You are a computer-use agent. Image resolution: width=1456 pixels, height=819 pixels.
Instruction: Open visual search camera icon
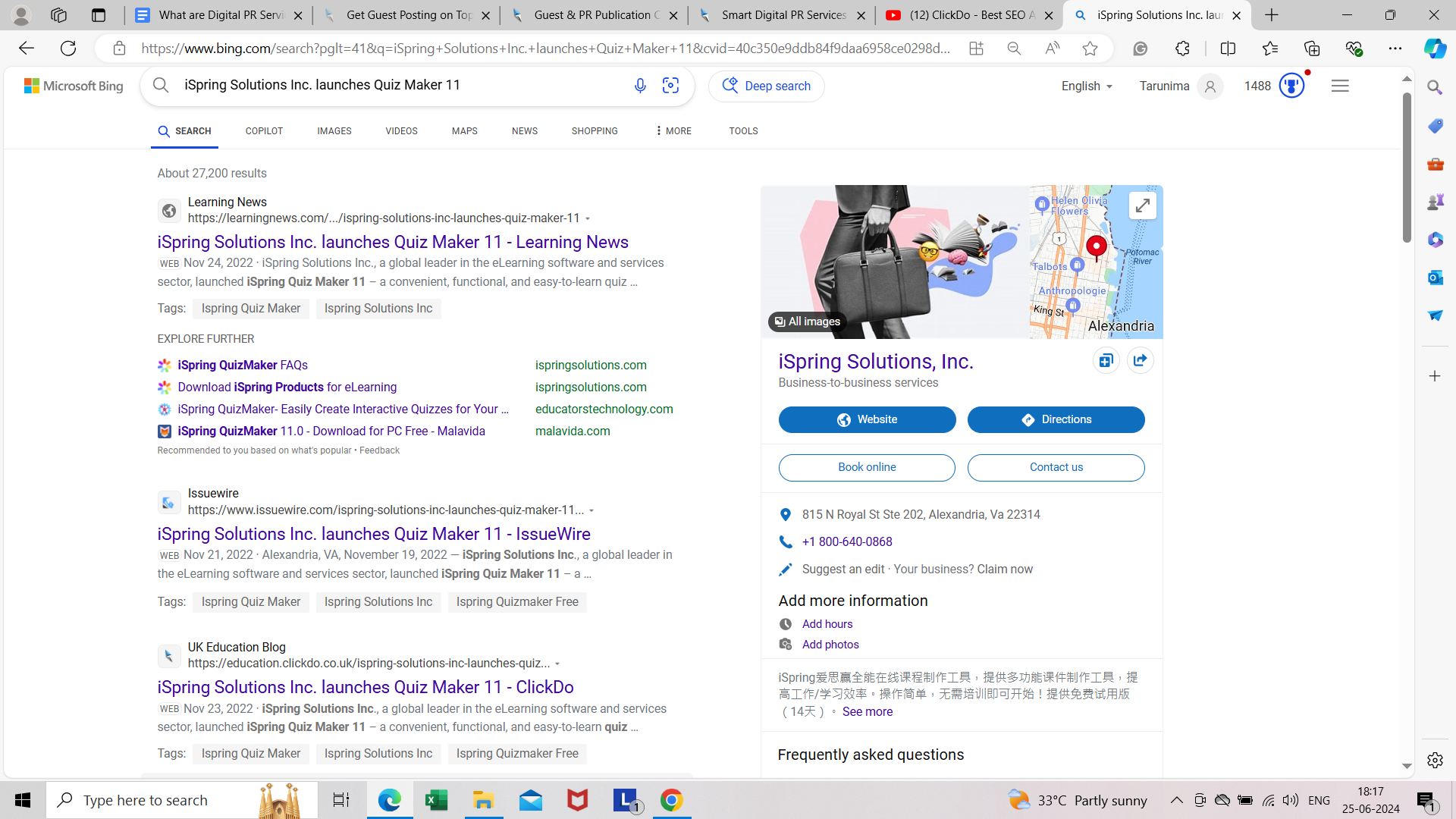(x=670, y=86)
